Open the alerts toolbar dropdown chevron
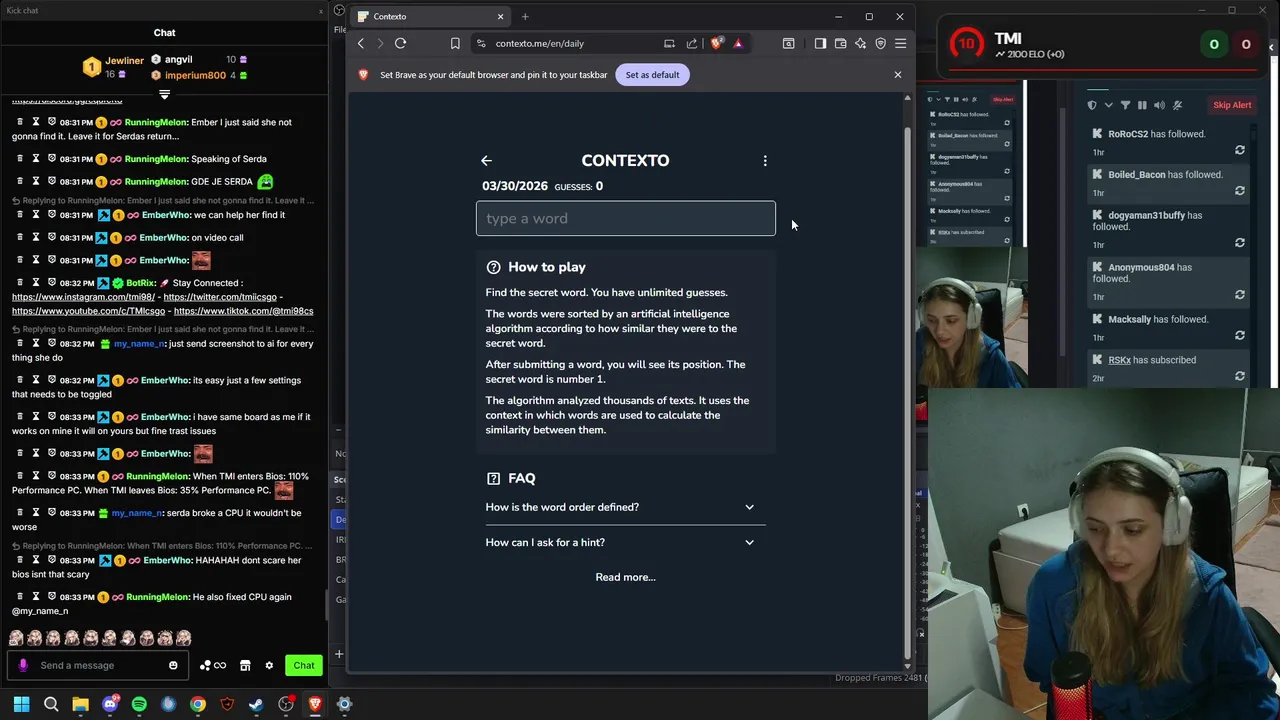Image resolution: width=1280 pixels, height=720 pixels. pyautogui.click(x=1108, y=105)
